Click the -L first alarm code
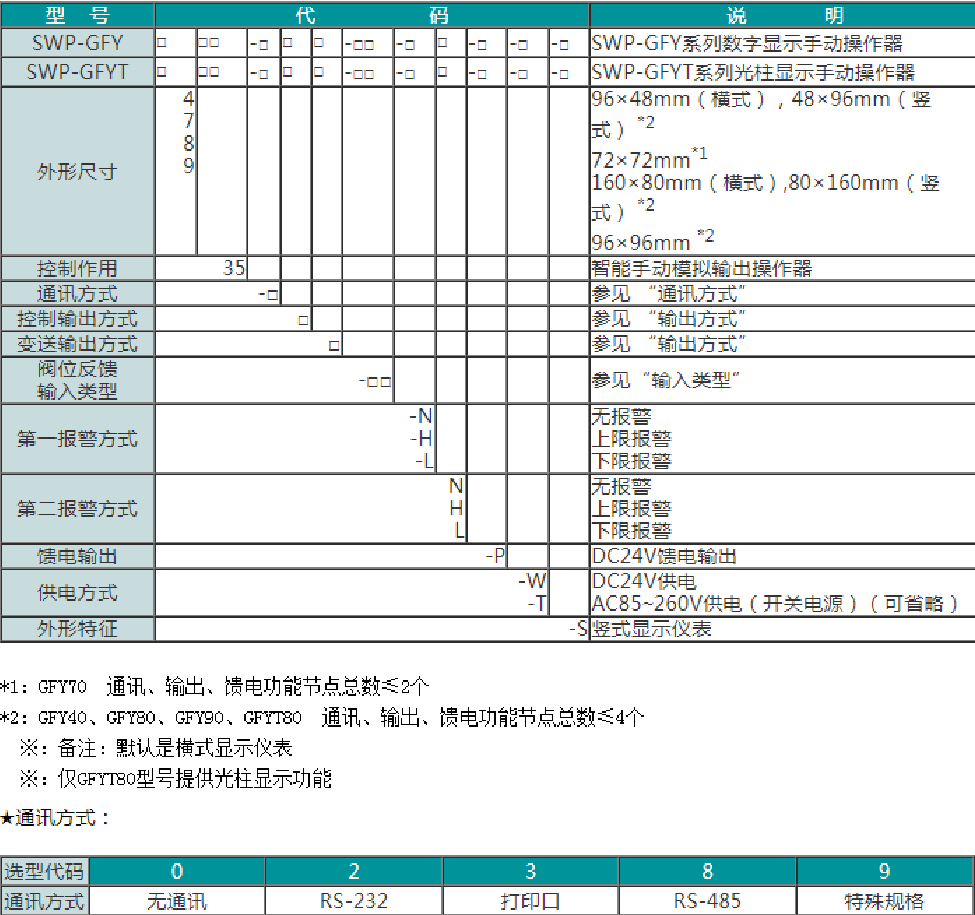Image resolution: width=975 pixels, height=915 pixels. pyautogui.click(x=424, y=461)
